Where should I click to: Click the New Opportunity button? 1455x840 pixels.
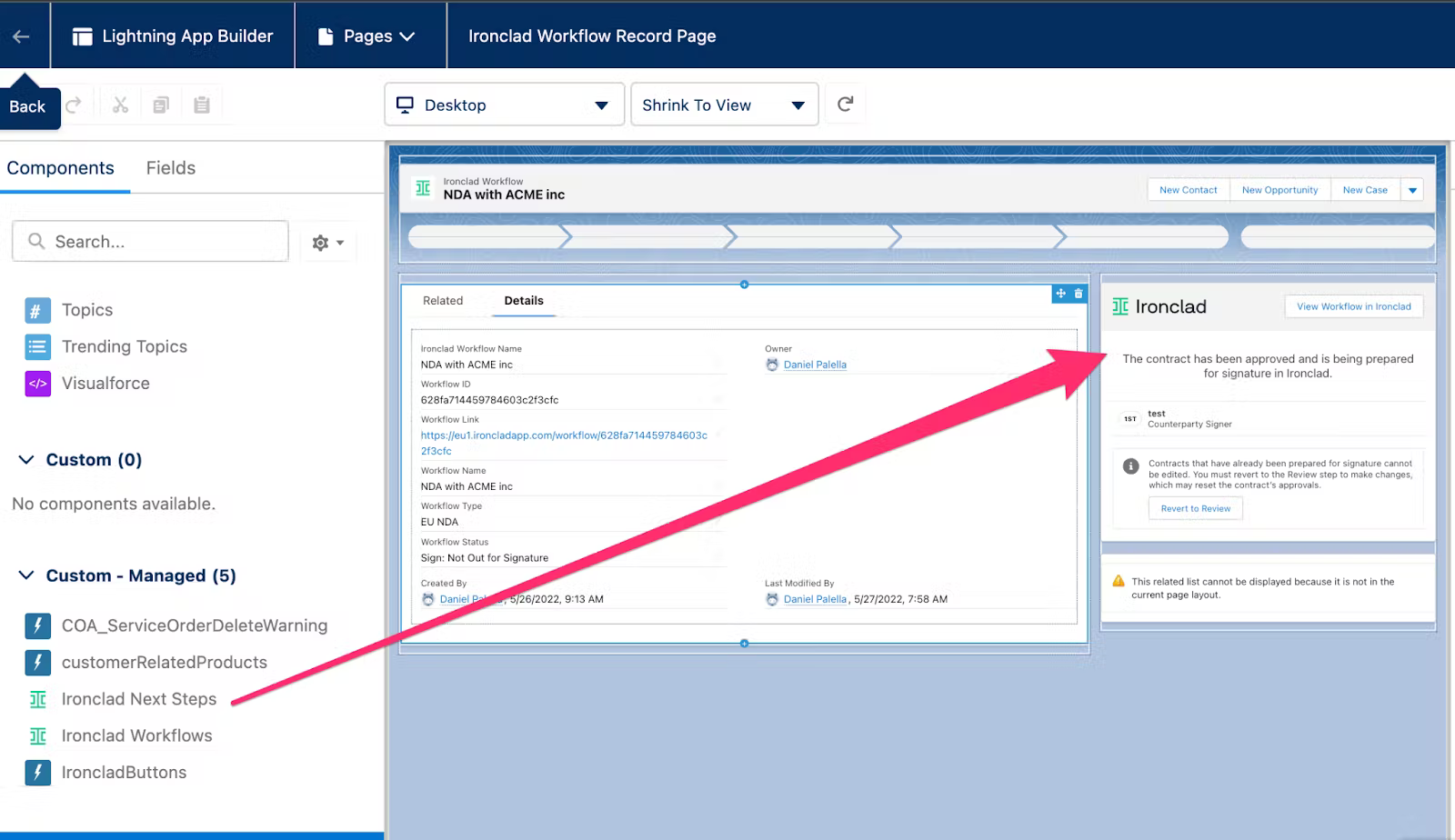click(1279, 190)
